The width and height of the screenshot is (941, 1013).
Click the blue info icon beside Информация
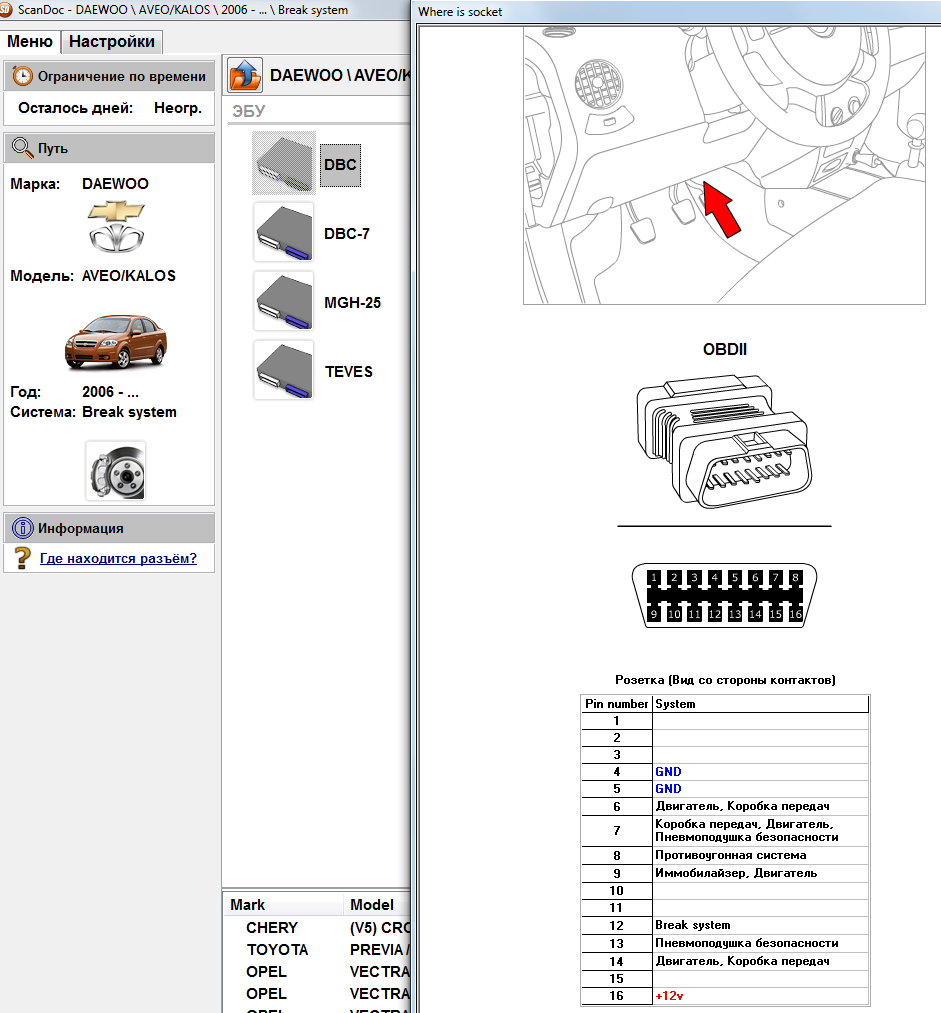pyautogui.click(x=23, y=528)
